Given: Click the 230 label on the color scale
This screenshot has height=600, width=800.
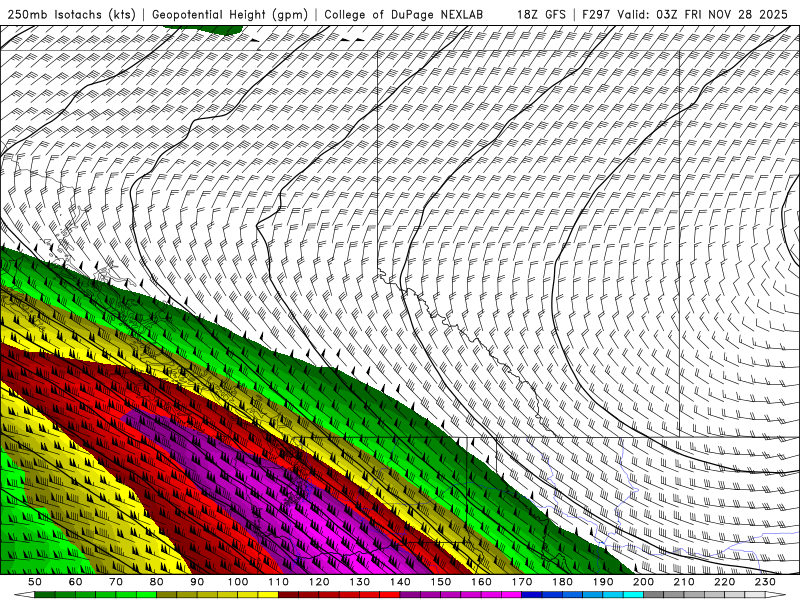Looking at the screenshot, I should coord(765,582).
